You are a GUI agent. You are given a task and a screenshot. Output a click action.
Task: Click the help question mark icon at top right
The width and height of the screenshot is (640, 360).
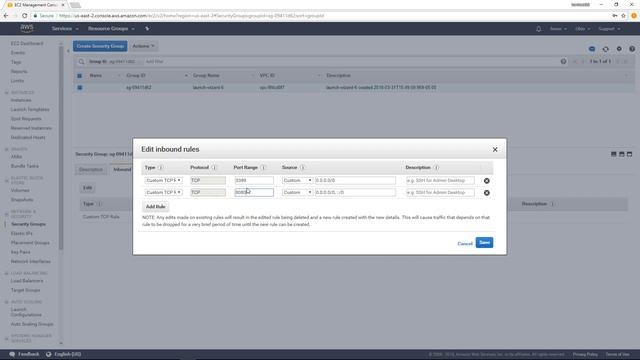coord(632,49)
